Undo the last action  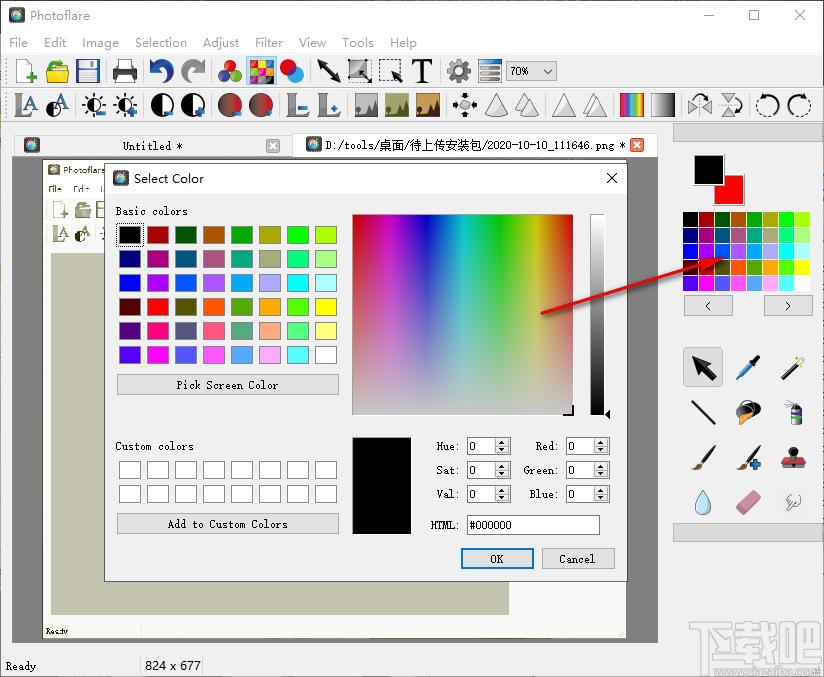pyautogui.click(x=161, y=71)
